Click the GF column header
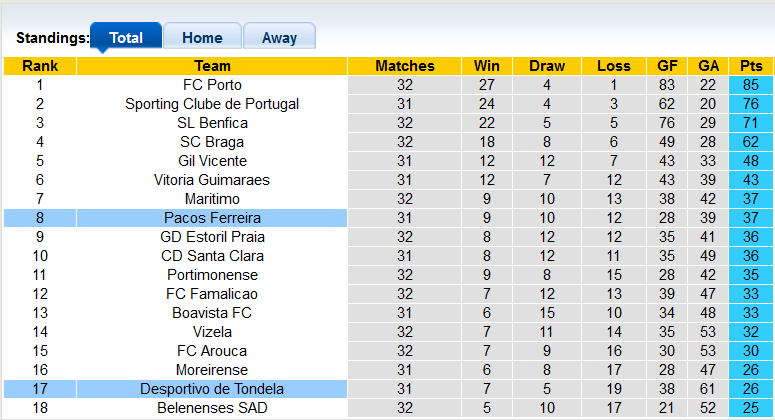 pyautogui.click(x=667, y=66)
